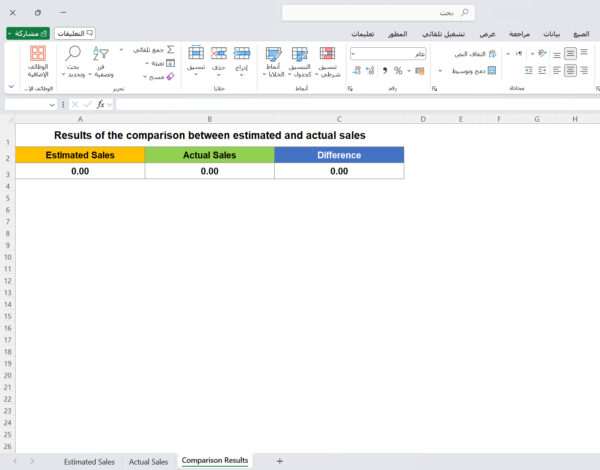Click the Comments (التعليقات) button

tap(75, 33)
